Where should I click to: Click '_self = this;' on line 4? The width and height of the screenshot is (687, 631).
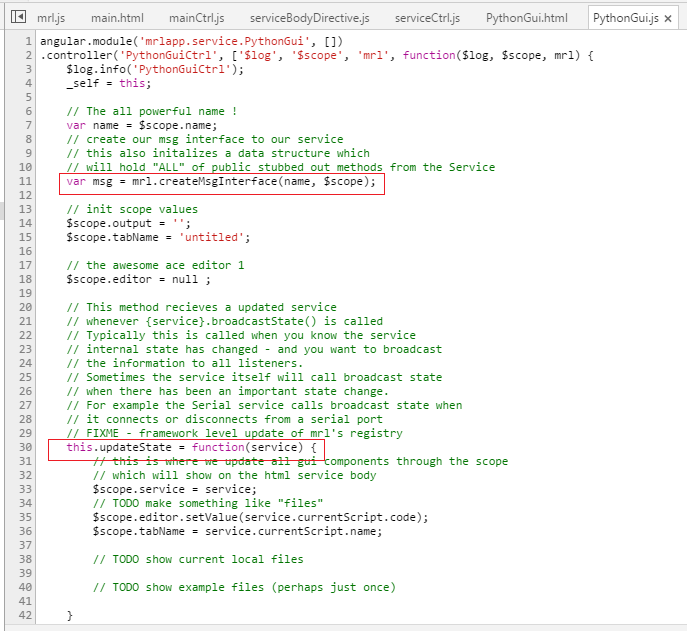pyautogui.click(x=109, y=83)
